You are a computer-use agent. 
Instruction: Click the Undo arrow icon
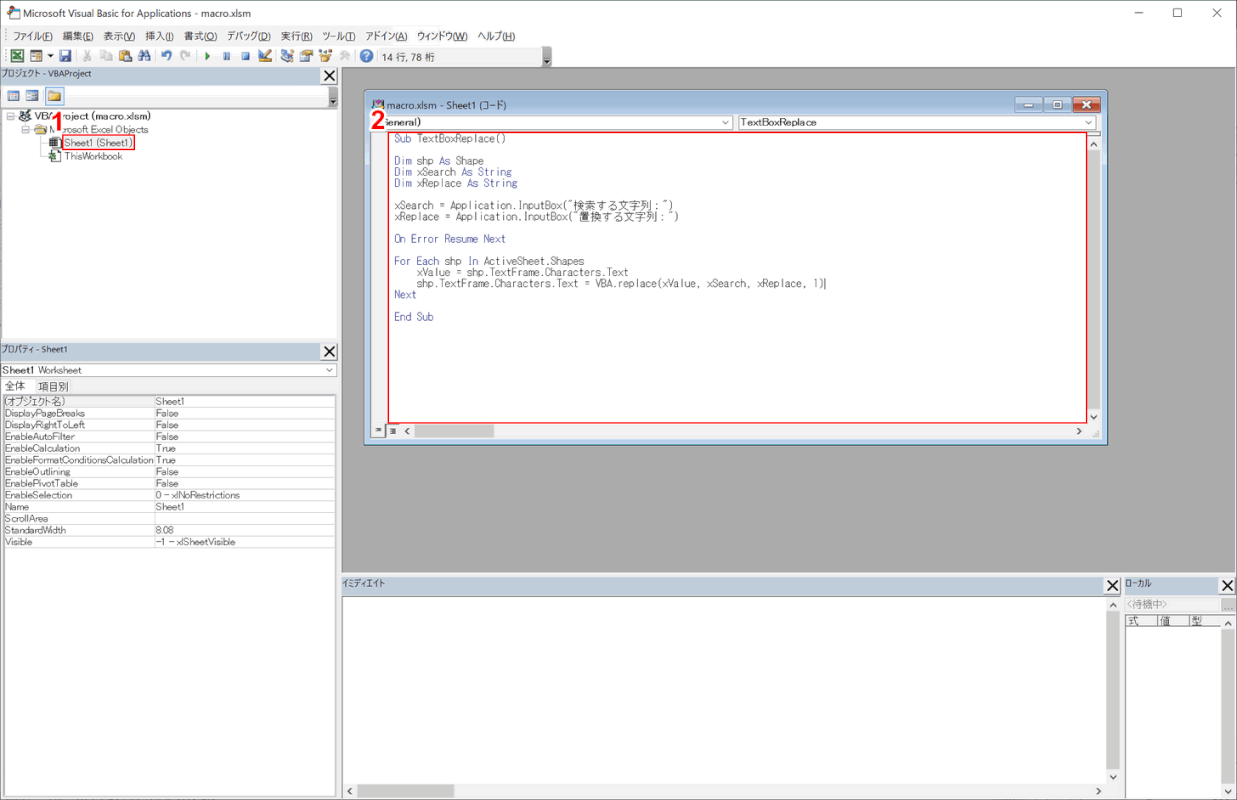pyautogui.click(x=167, y=56)
